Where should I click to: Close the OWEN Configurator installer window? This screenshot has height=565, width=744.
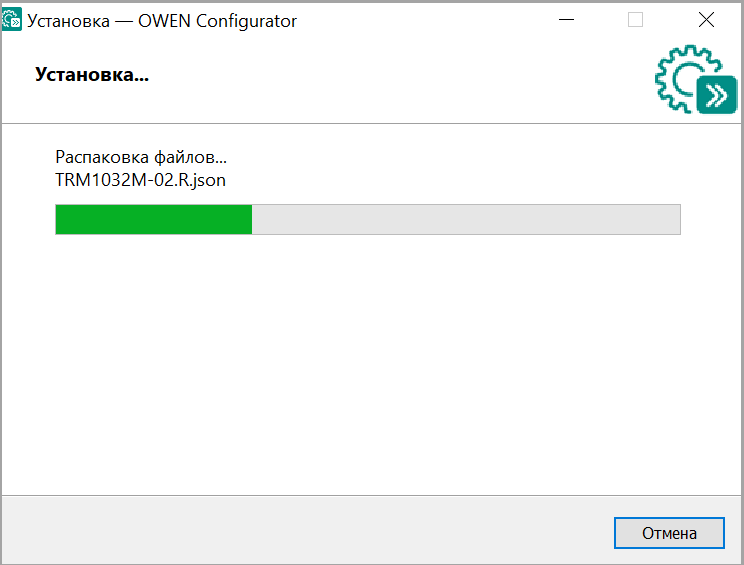pyautogui.click(x=706, y=20)
